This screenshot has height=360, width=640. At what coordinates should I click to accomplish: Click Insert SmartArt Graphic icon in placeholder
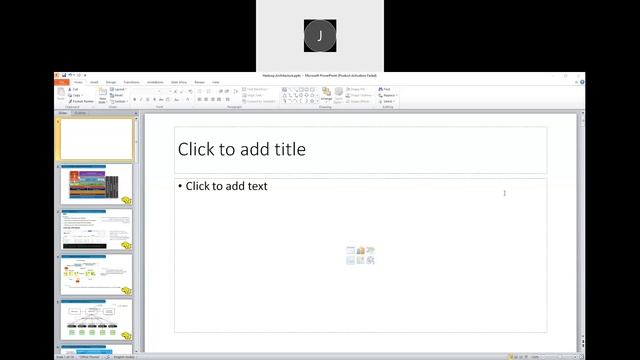tap(370, 250)
